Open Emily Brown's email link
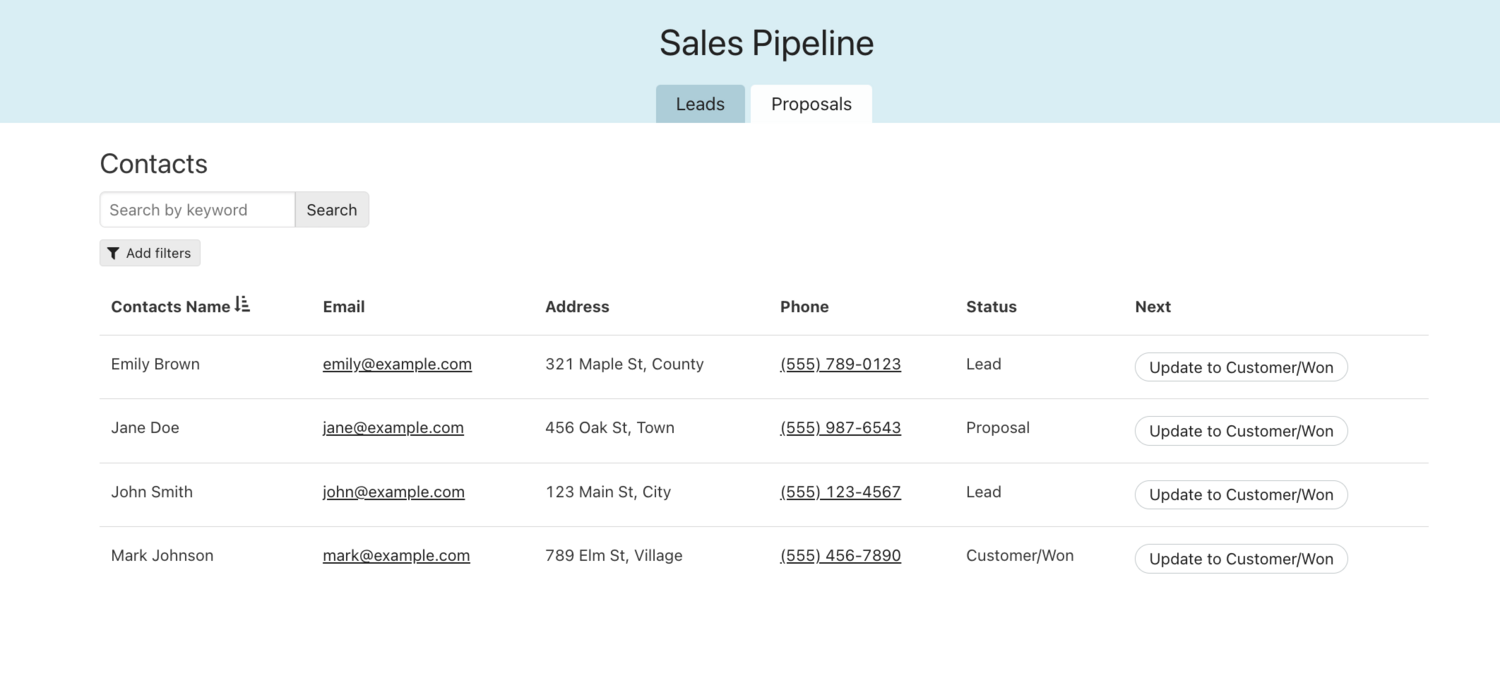Viewport: 1500px width, 688px height. [397, 364]
